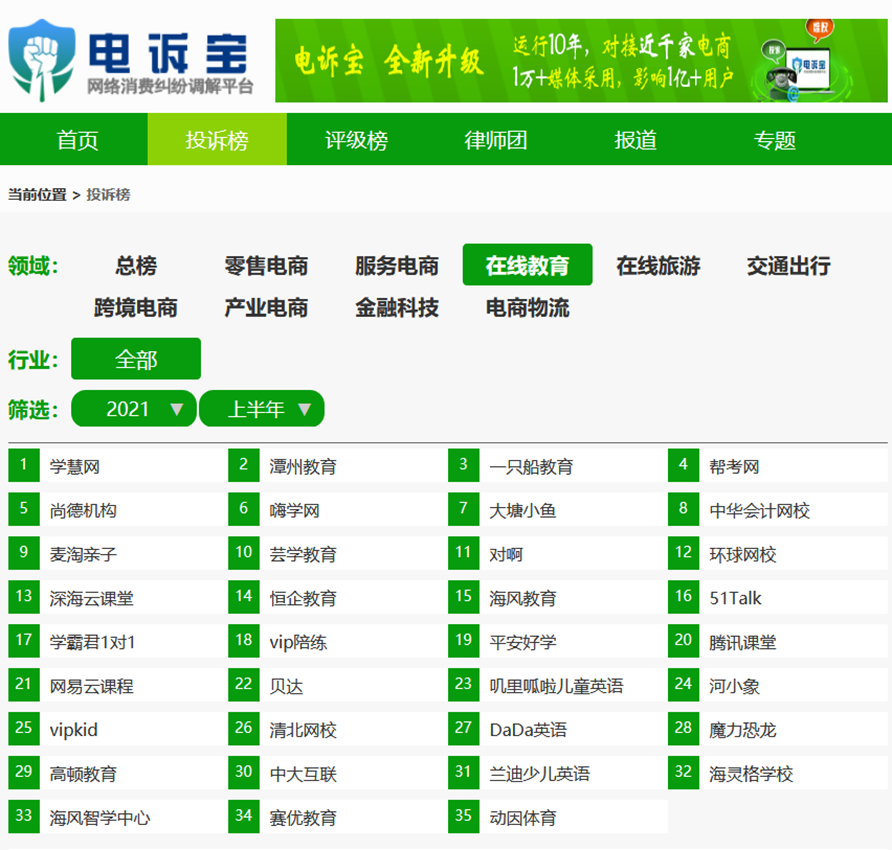Image resolution: width=892 pixels, height=850 pixels.
Task: Click 投诉榜 breadcrumb link
Action: [x=108, y=195]
